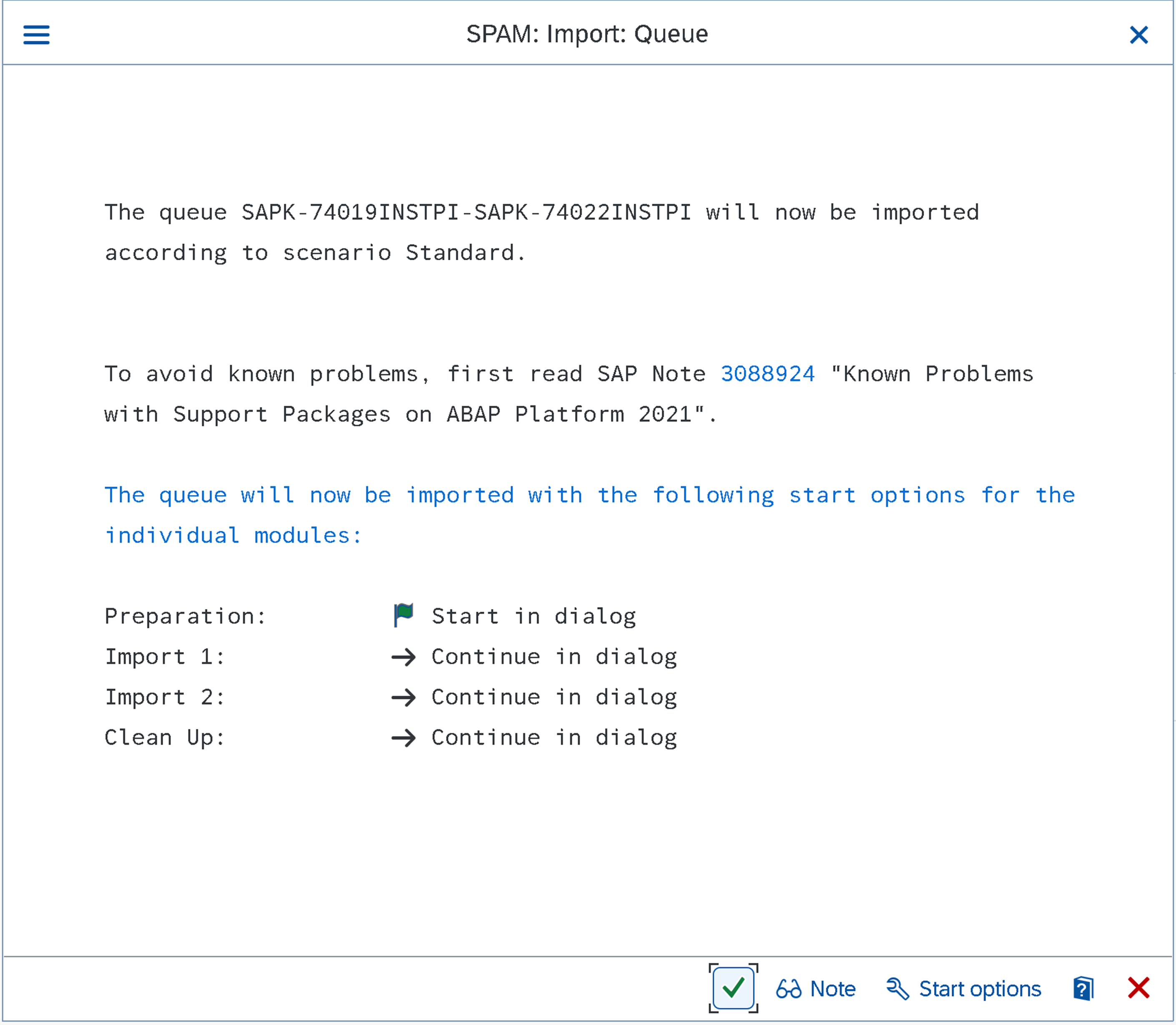Select the Clean Up module label
Image resolution: width=1176 pixels, height=1025 pixels.
pos(165,737)
